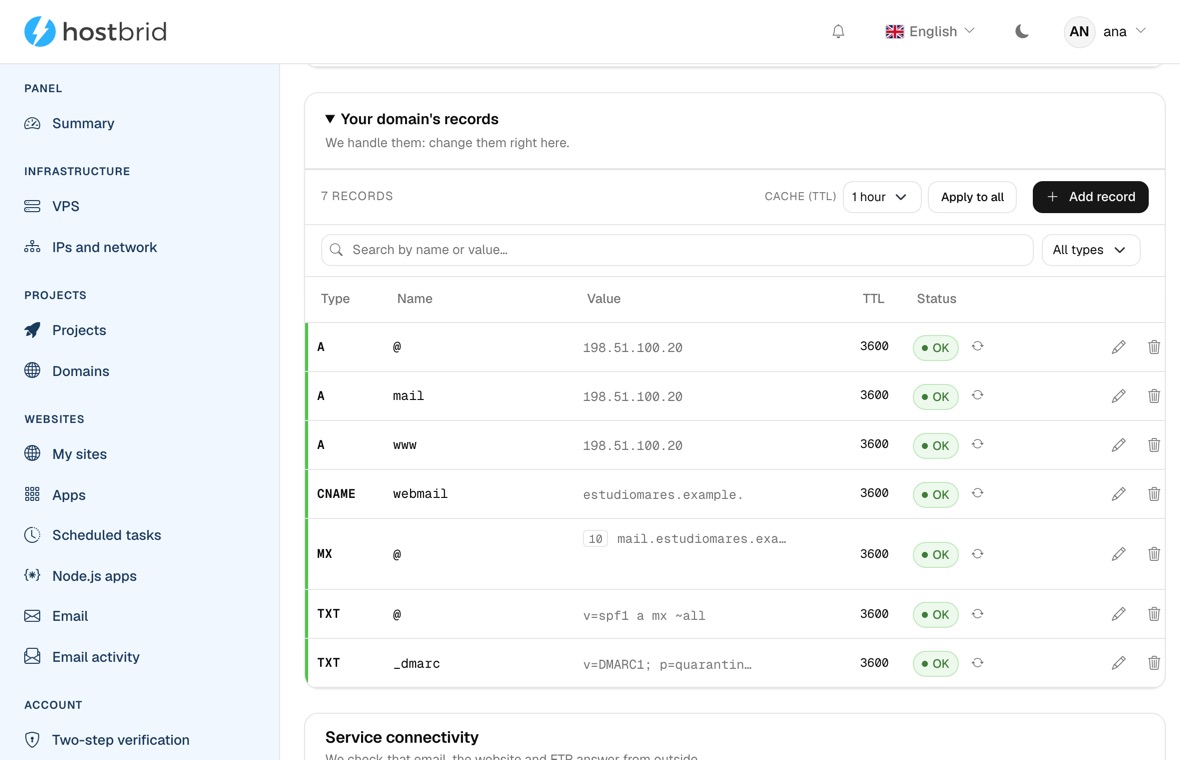Screen dimensions: 1180x760
Task: Recheck status of TXT spf1 record
Action: tap(977, 614)
